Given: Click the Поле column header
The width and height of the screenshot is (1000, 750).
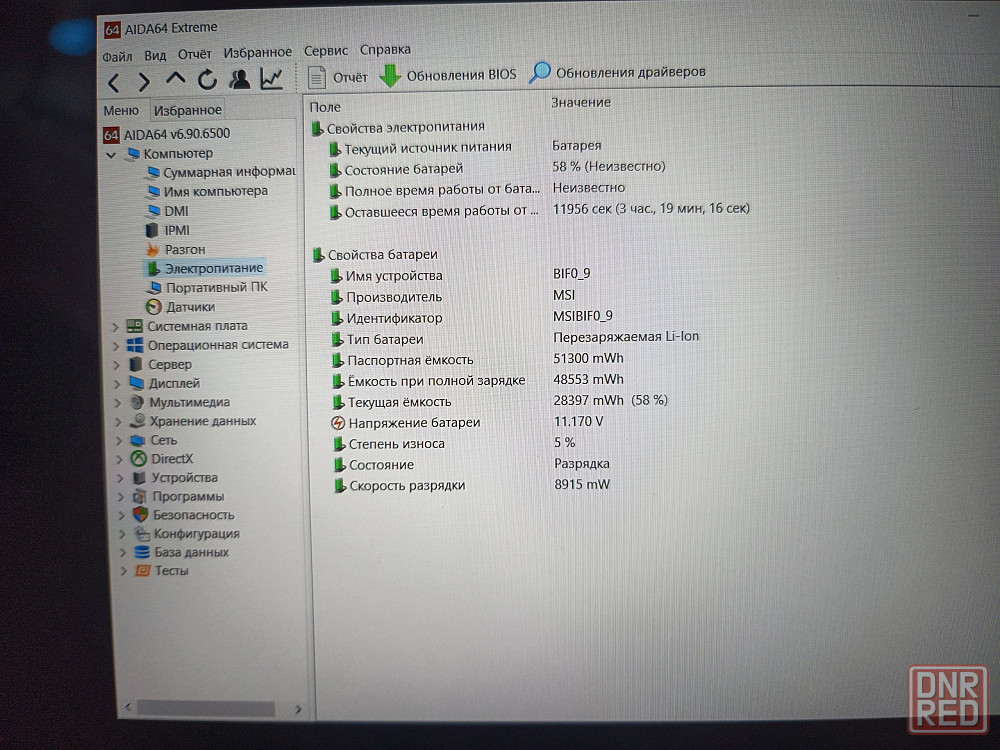Looking at the screenshot, I should coord(325,107).
